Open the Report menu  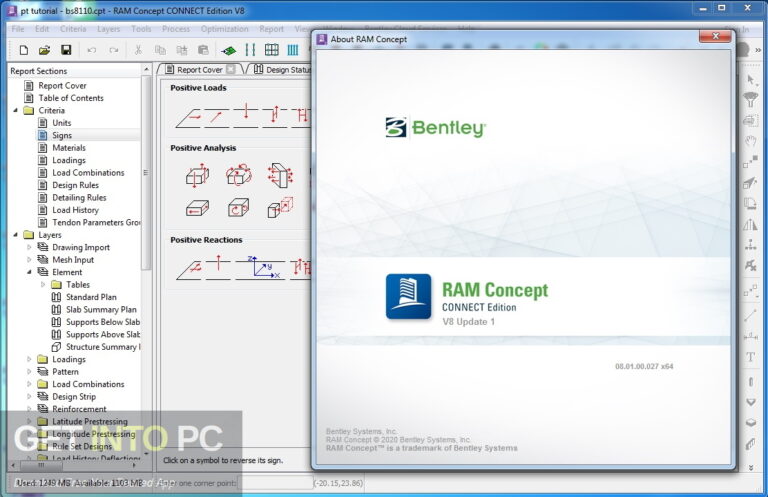pyautogui.click(x=271, y=29)
